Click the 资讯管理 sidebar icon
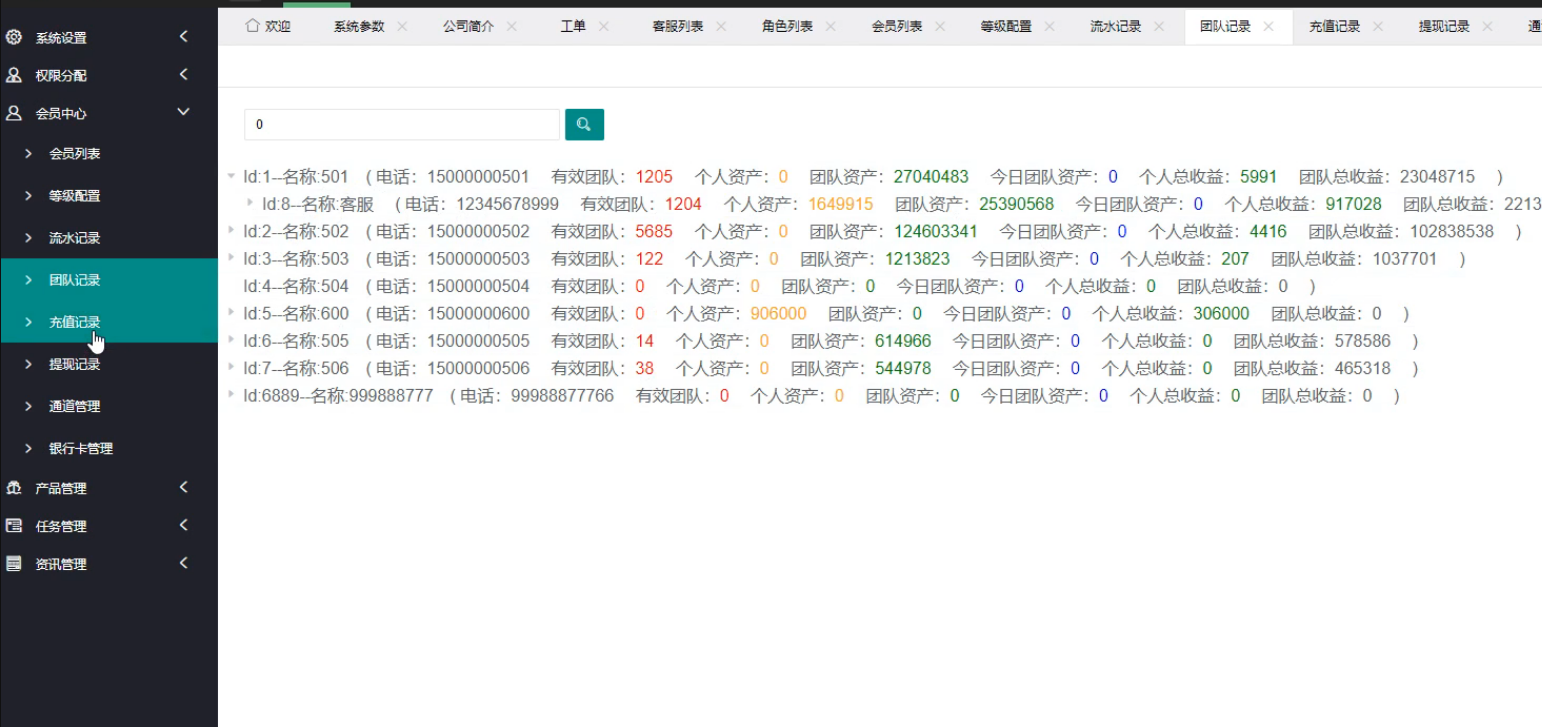This screenshot has height=727, width=1542. pos(14,564)
